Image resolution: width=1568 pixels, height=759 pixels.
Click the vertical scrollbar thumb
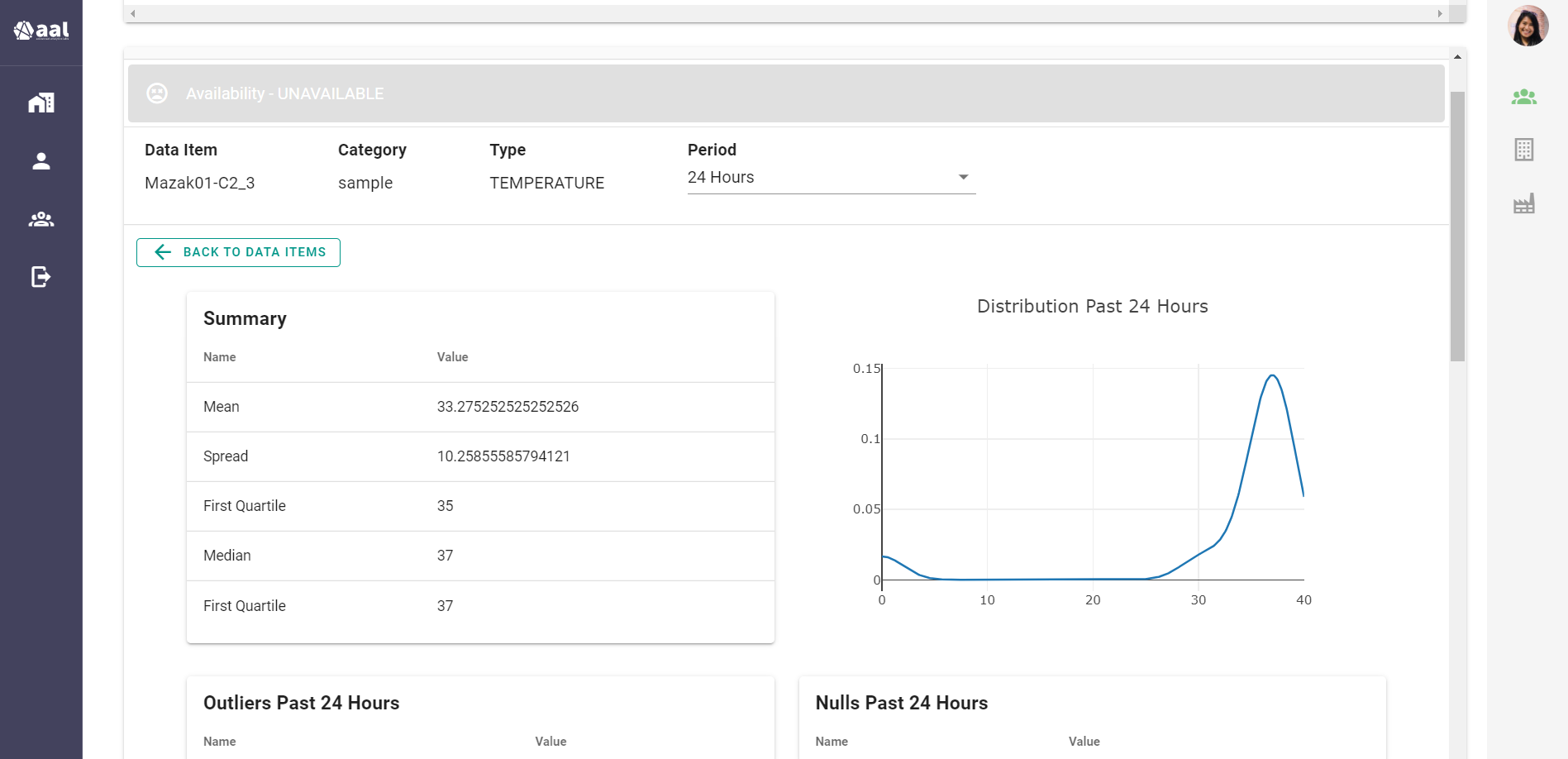pos(1457,227)
